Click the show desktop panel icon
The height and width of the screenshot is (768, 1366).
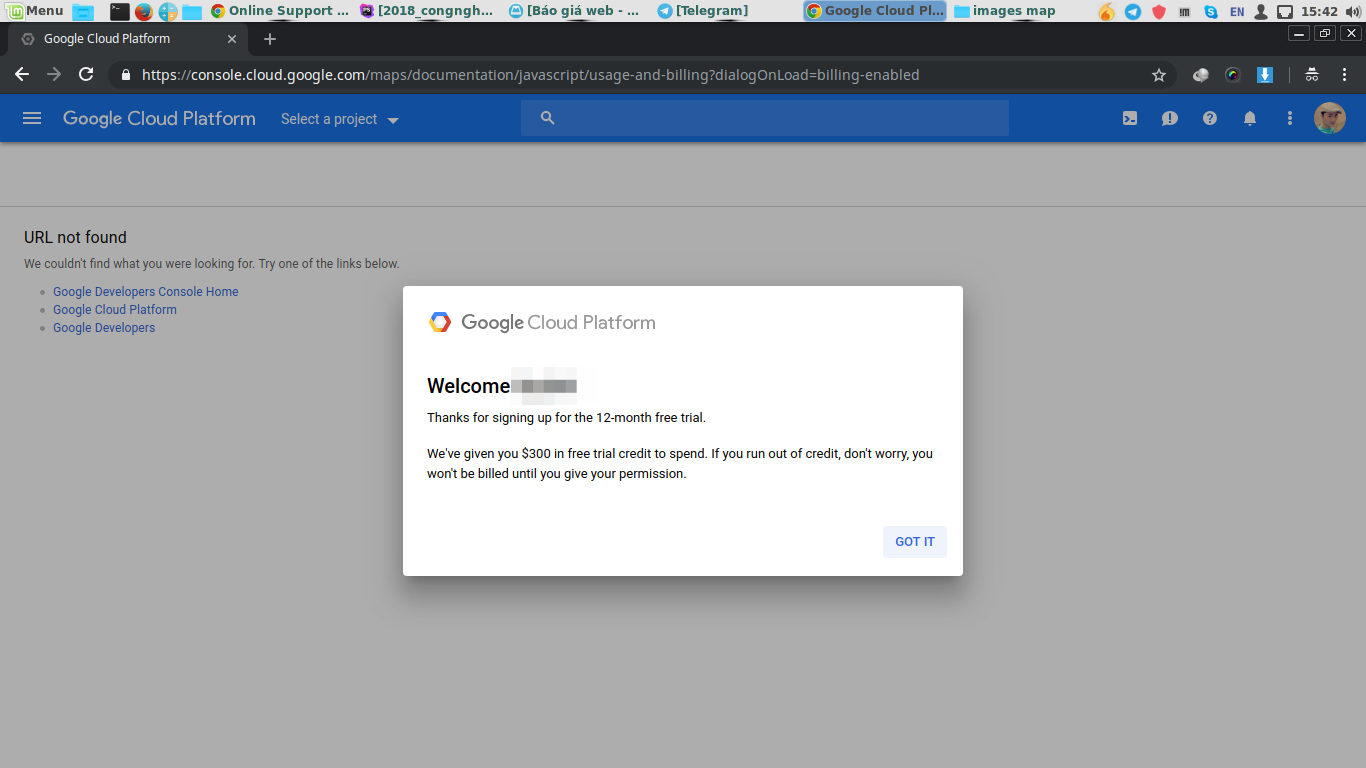(83, 12)
